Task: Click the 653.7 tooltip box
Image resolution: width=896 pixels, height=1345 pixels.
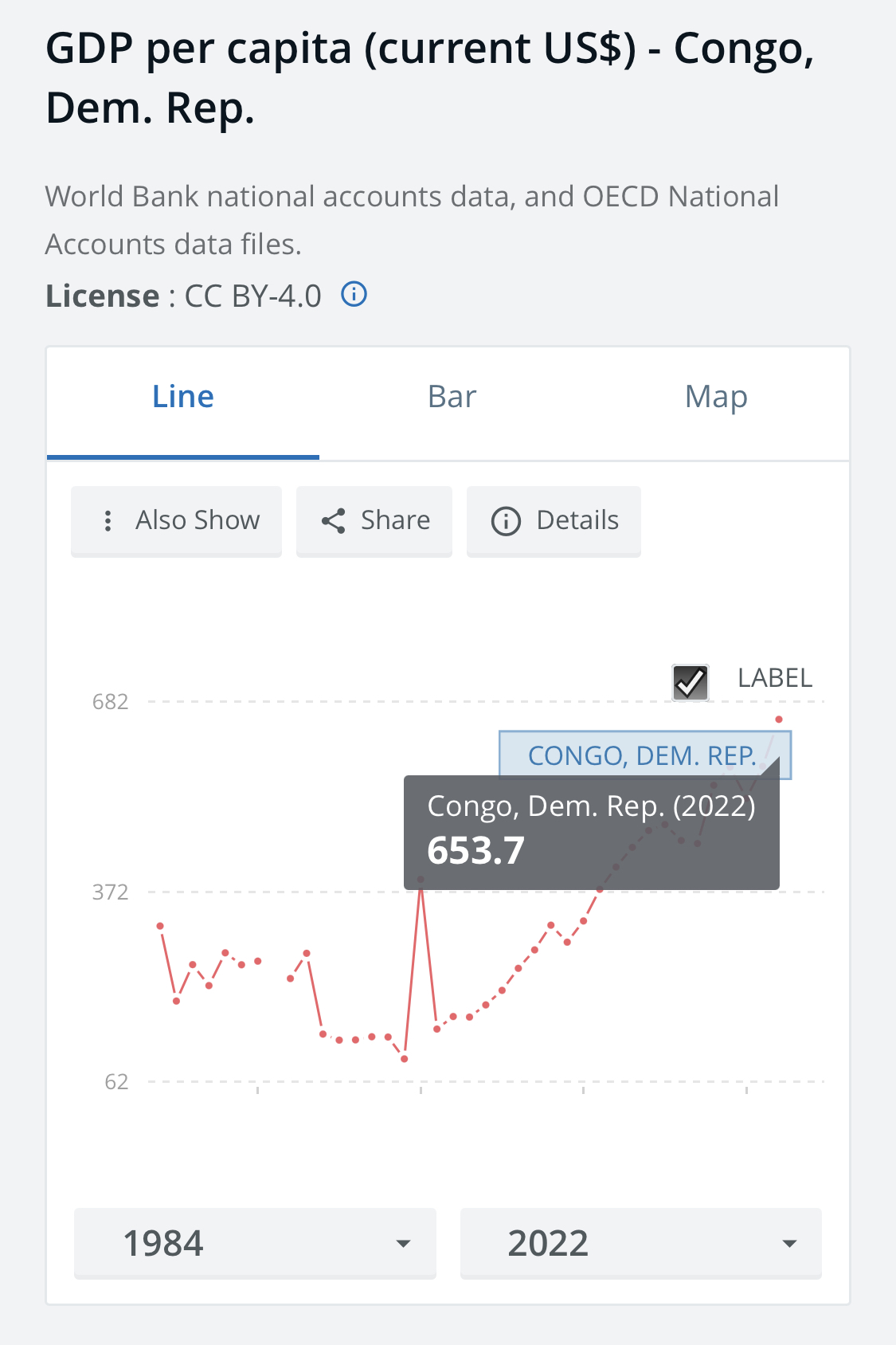Action: pos(591,832)
